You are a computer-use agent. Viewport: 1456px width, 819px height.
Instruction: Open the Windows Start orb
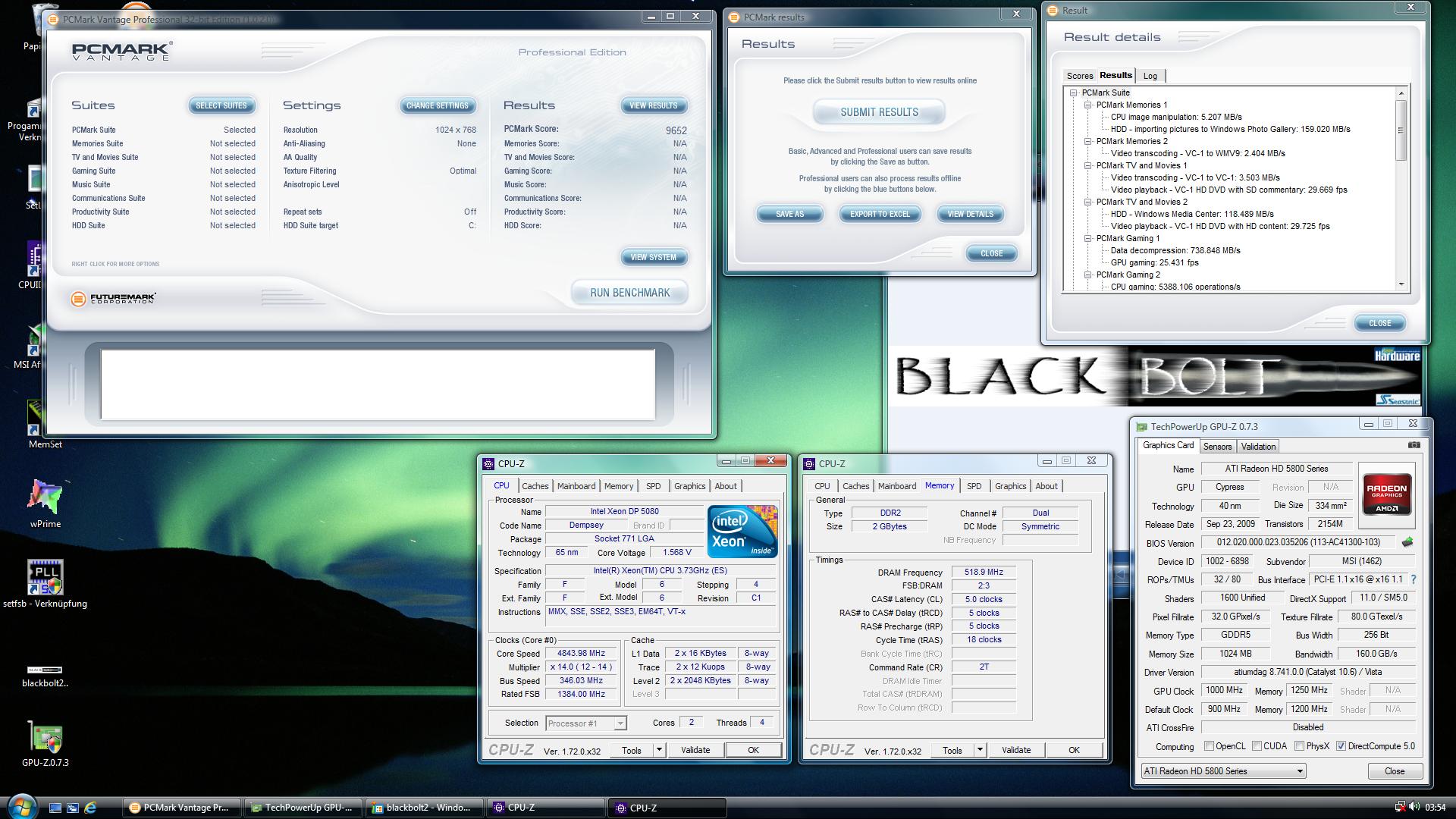point(21,807)
